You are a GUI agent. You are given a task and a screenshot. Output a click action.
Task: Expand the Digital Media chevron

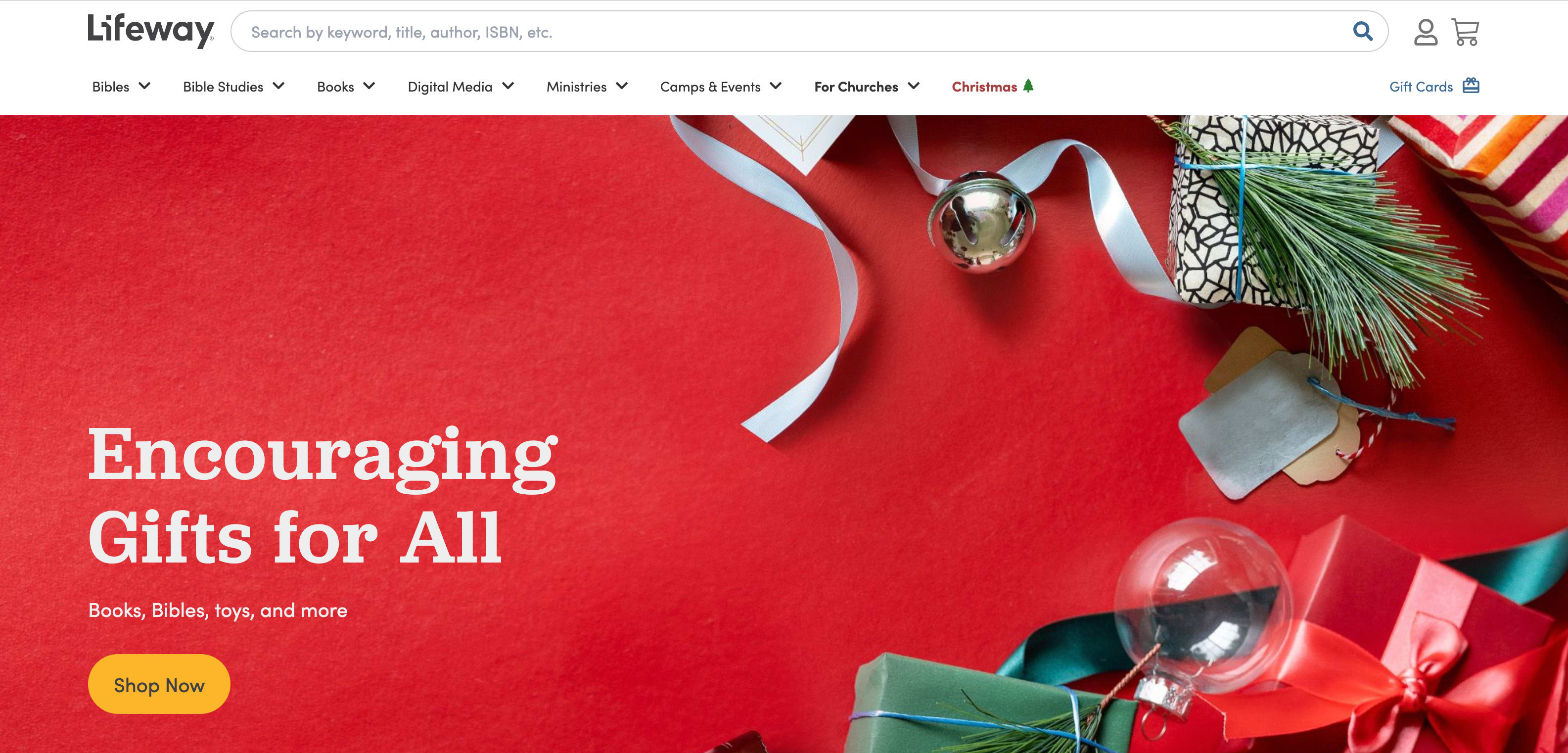point(507,86)
